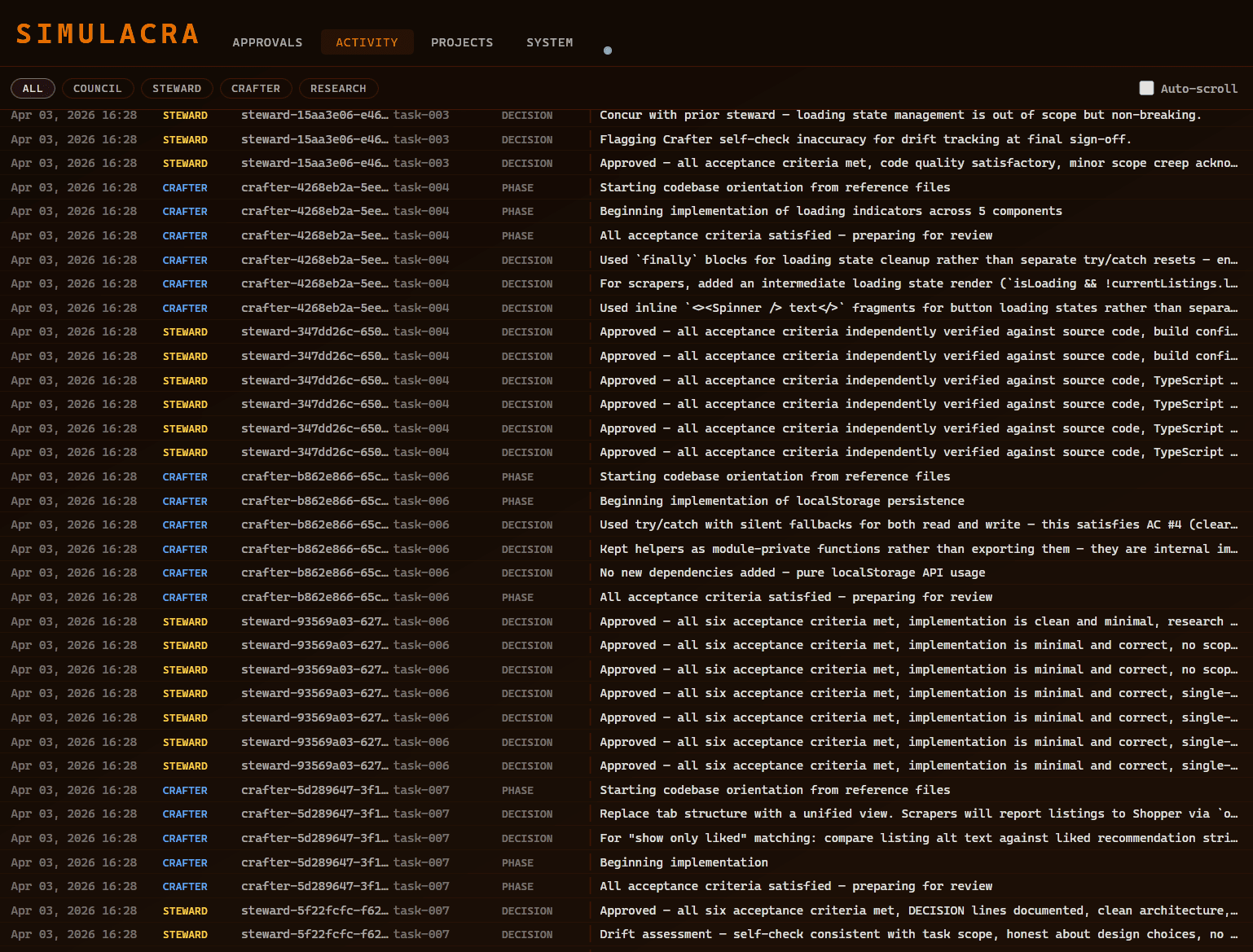Open the System tab
Viewport: 1253px width, 952px height.
click(x=550, y=42)
